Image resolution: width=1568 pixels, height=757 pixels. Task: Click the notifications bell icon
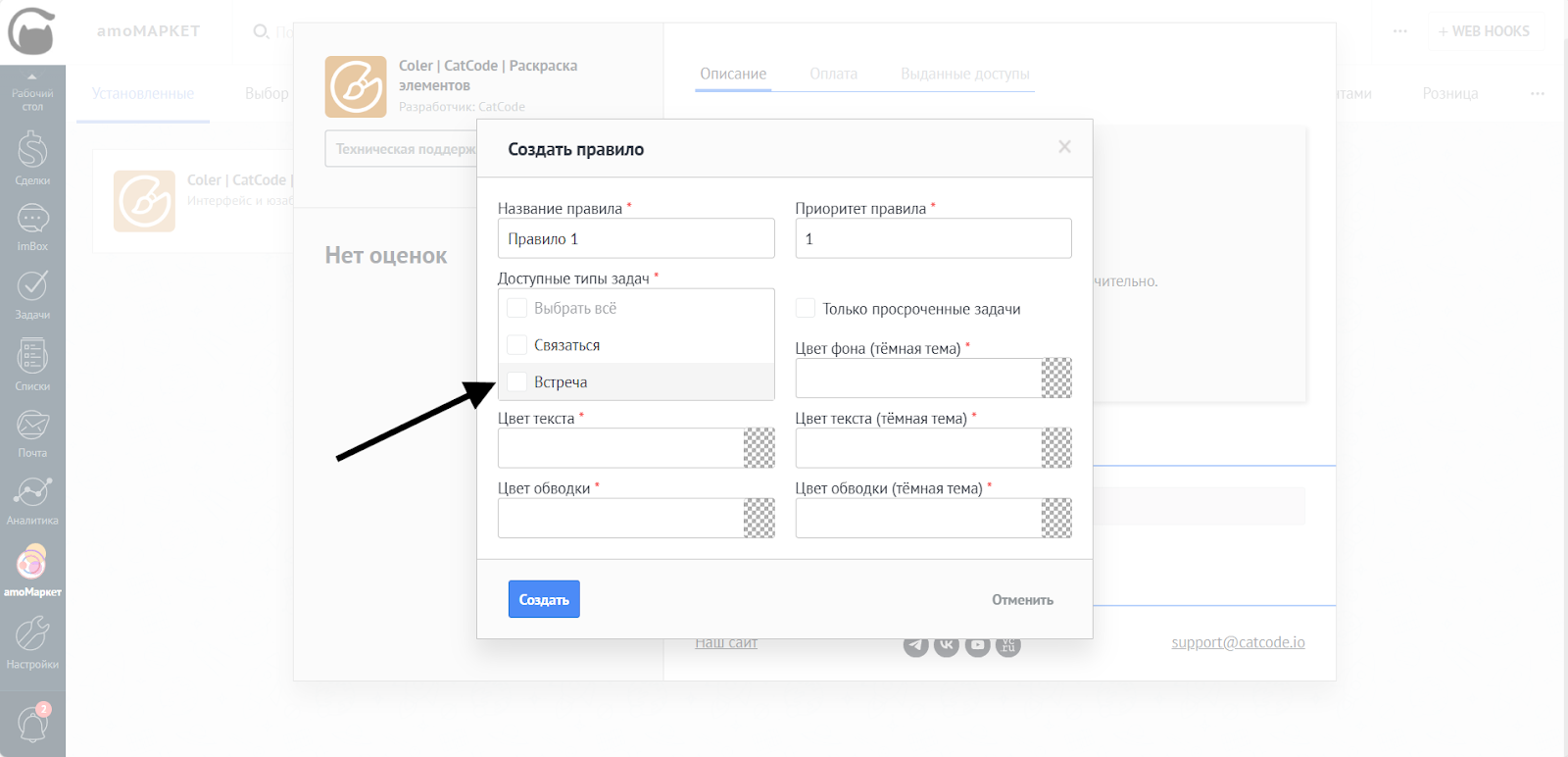[32, 725]
